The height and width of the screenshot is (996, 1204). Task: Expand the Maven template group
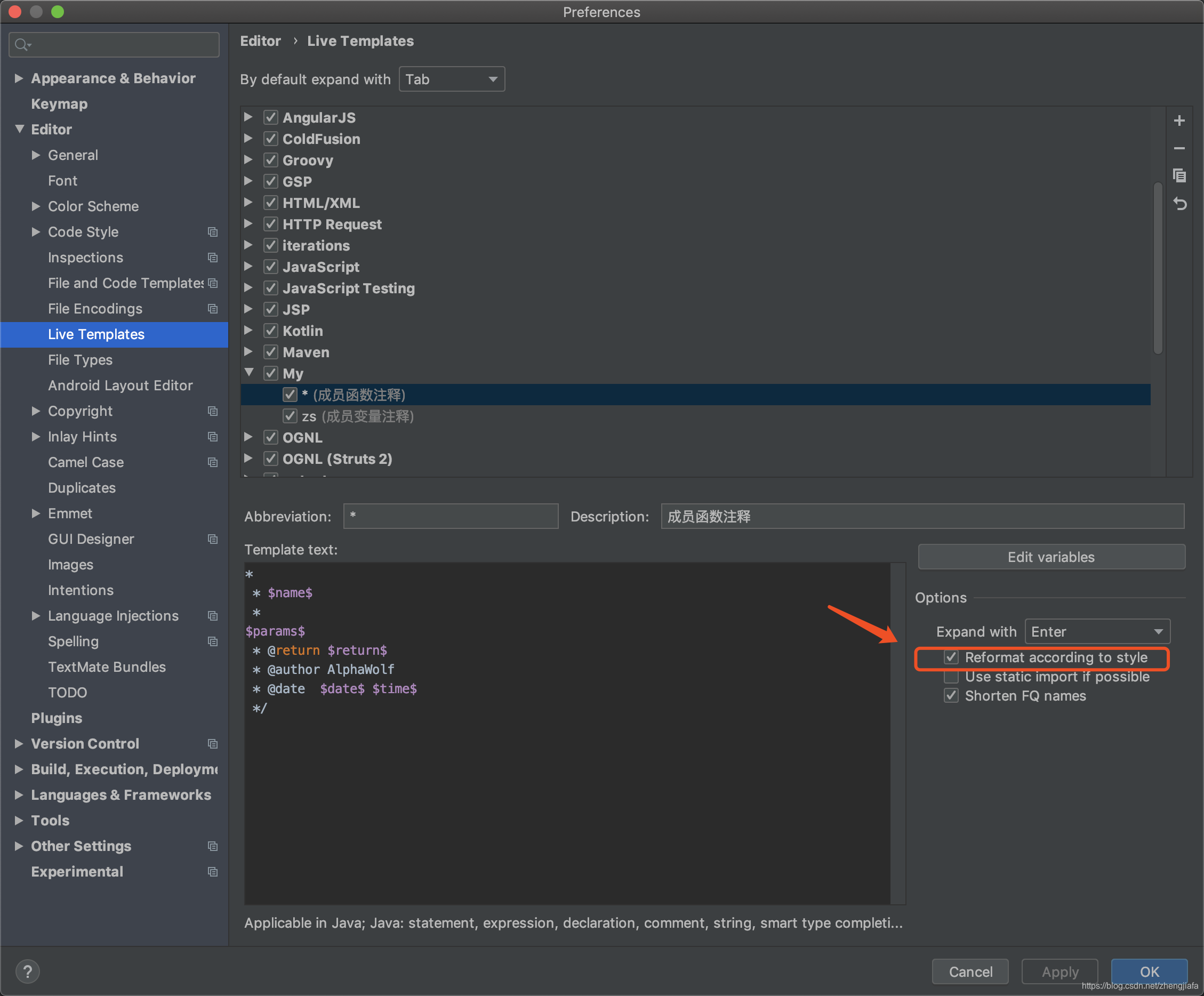coord(248,351)
